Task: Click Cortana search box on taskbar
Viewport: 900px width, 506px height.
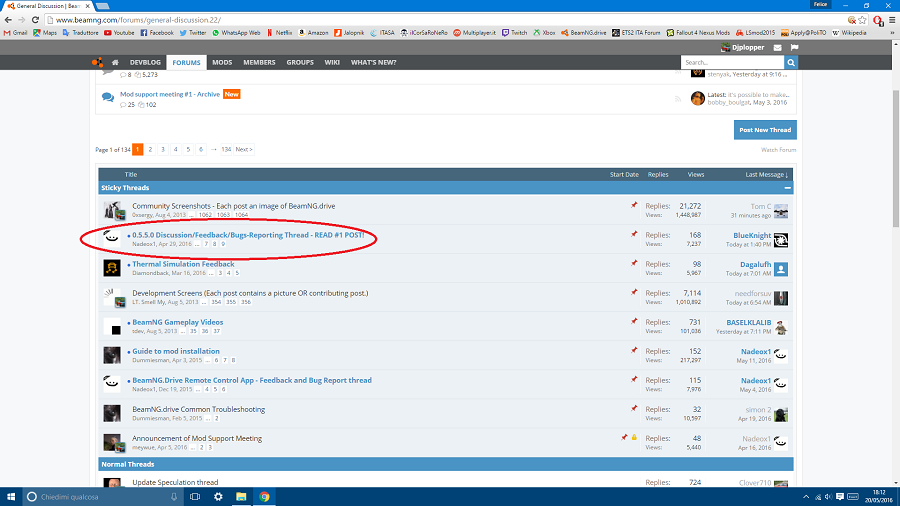Action: (x=103, y=497)
